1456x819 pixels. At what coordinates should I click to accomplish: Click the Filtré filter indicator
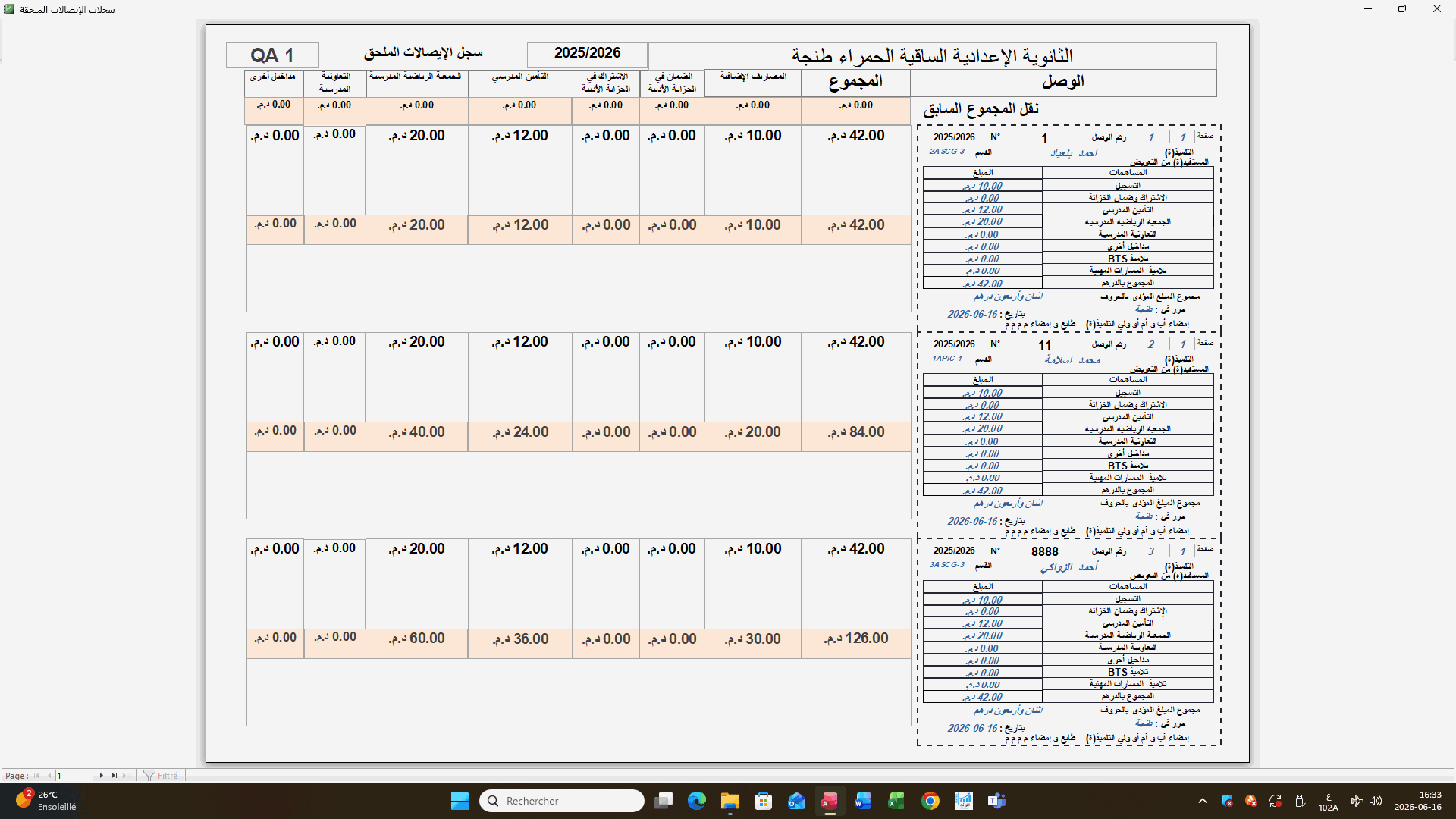(x=161, y=776)
